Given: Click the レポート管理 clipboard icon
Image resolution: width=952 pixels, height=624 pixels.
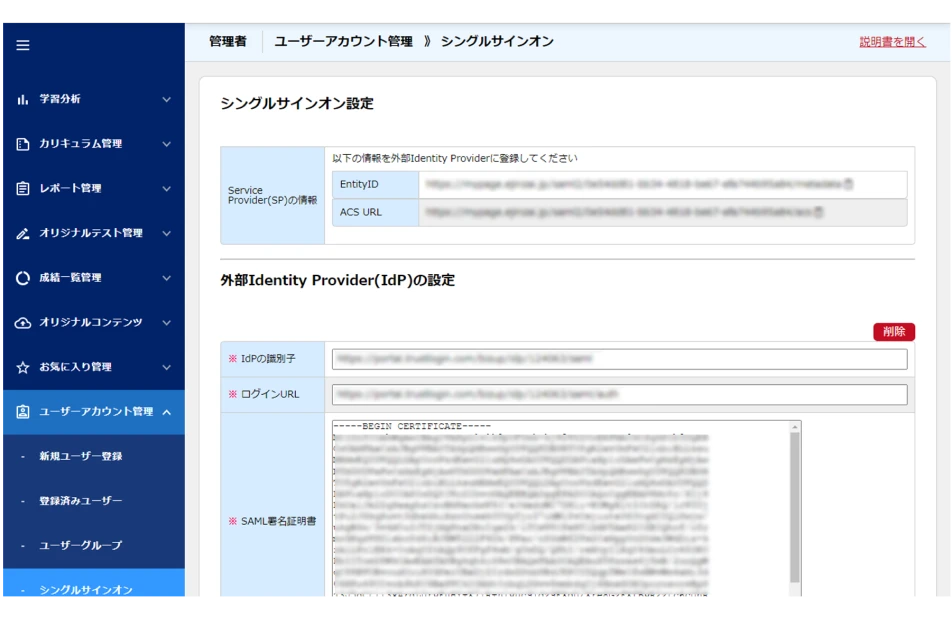Looking at the screenshot, I should pyautogui.click(x=23, y=189).
